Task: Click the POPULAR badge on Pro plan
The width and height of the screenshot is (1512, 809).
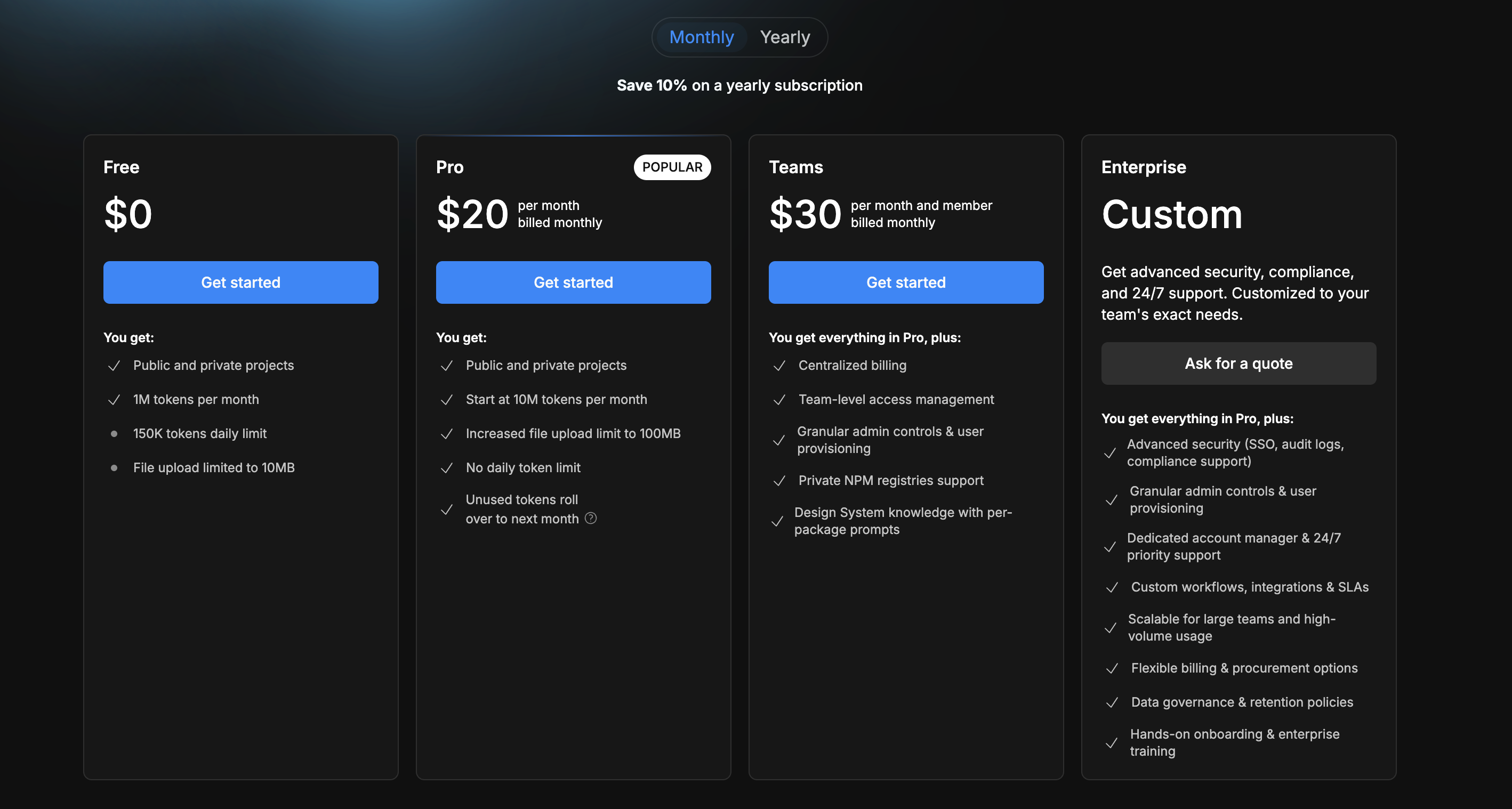Action: (x=671, y=167)
